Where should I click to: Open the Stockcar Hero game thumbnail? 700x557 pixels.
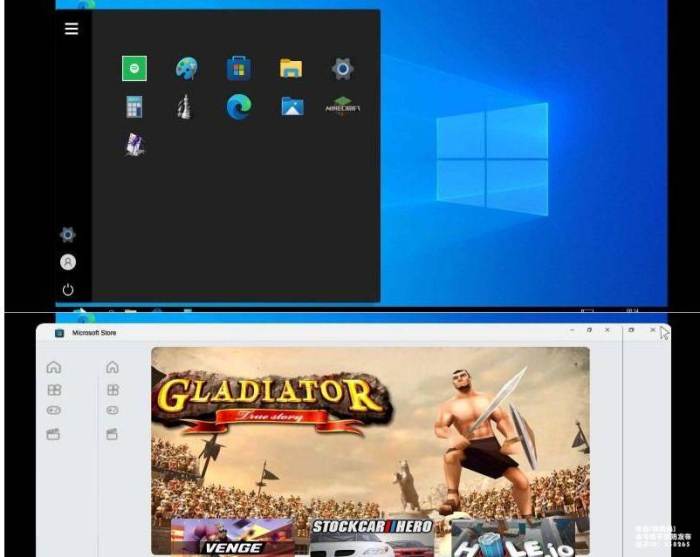tap(371, 536)
